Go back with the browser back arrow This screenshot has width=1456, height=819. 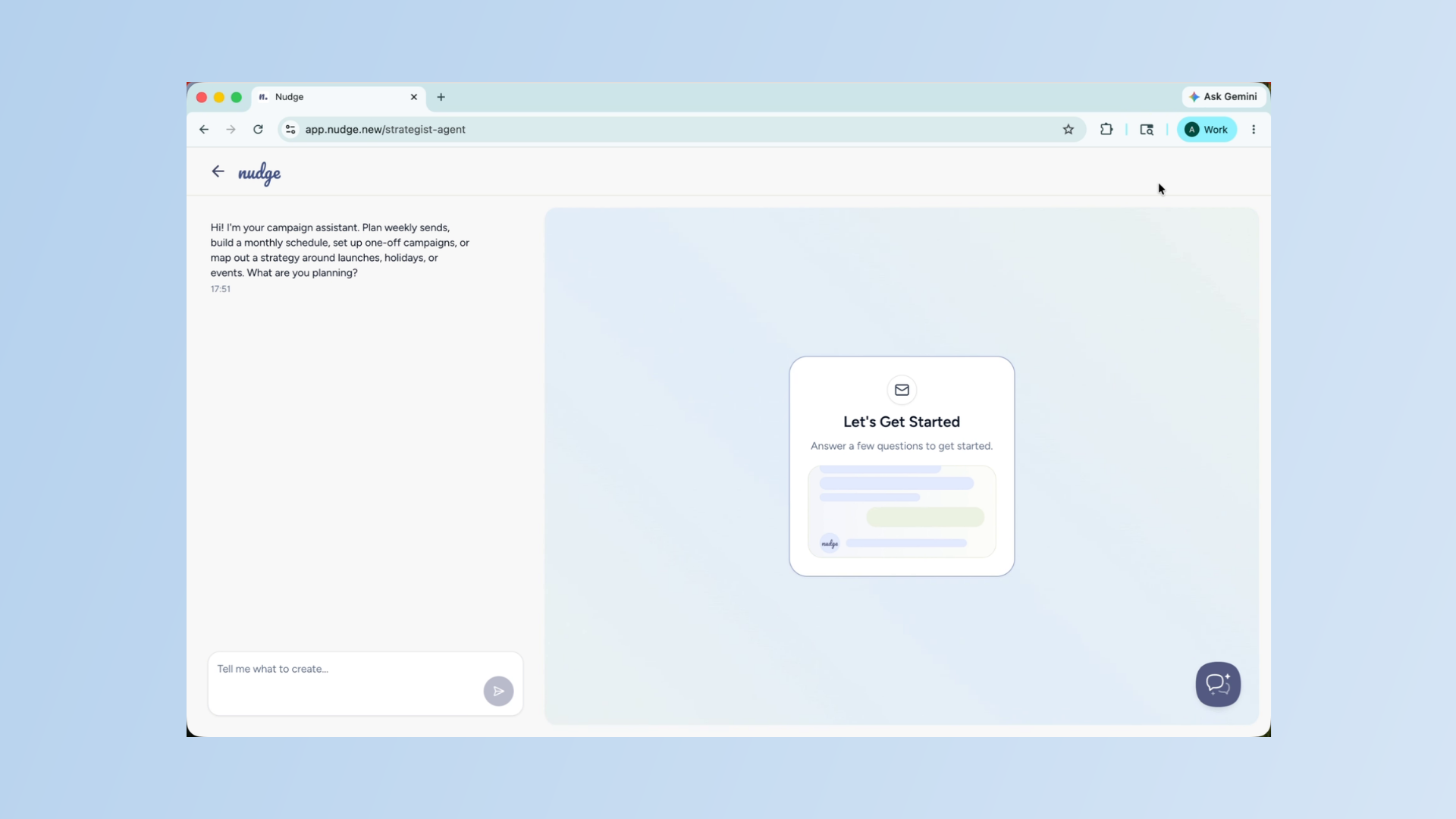204,130
